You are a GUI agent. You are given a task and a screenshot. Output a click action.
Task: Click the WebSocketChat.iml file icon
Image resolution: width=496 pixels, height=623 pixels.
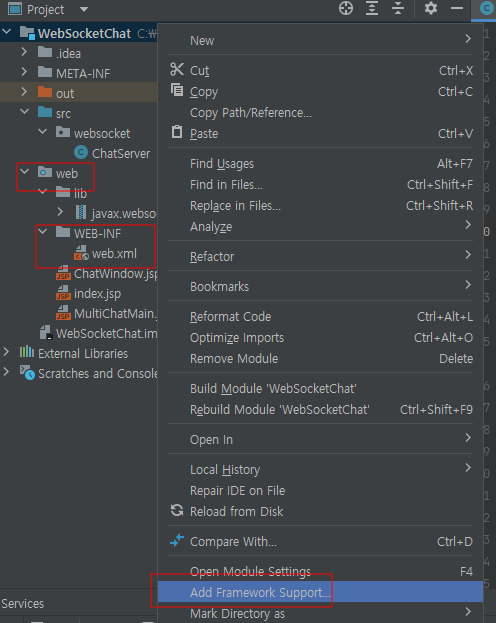tap(46, 333)
